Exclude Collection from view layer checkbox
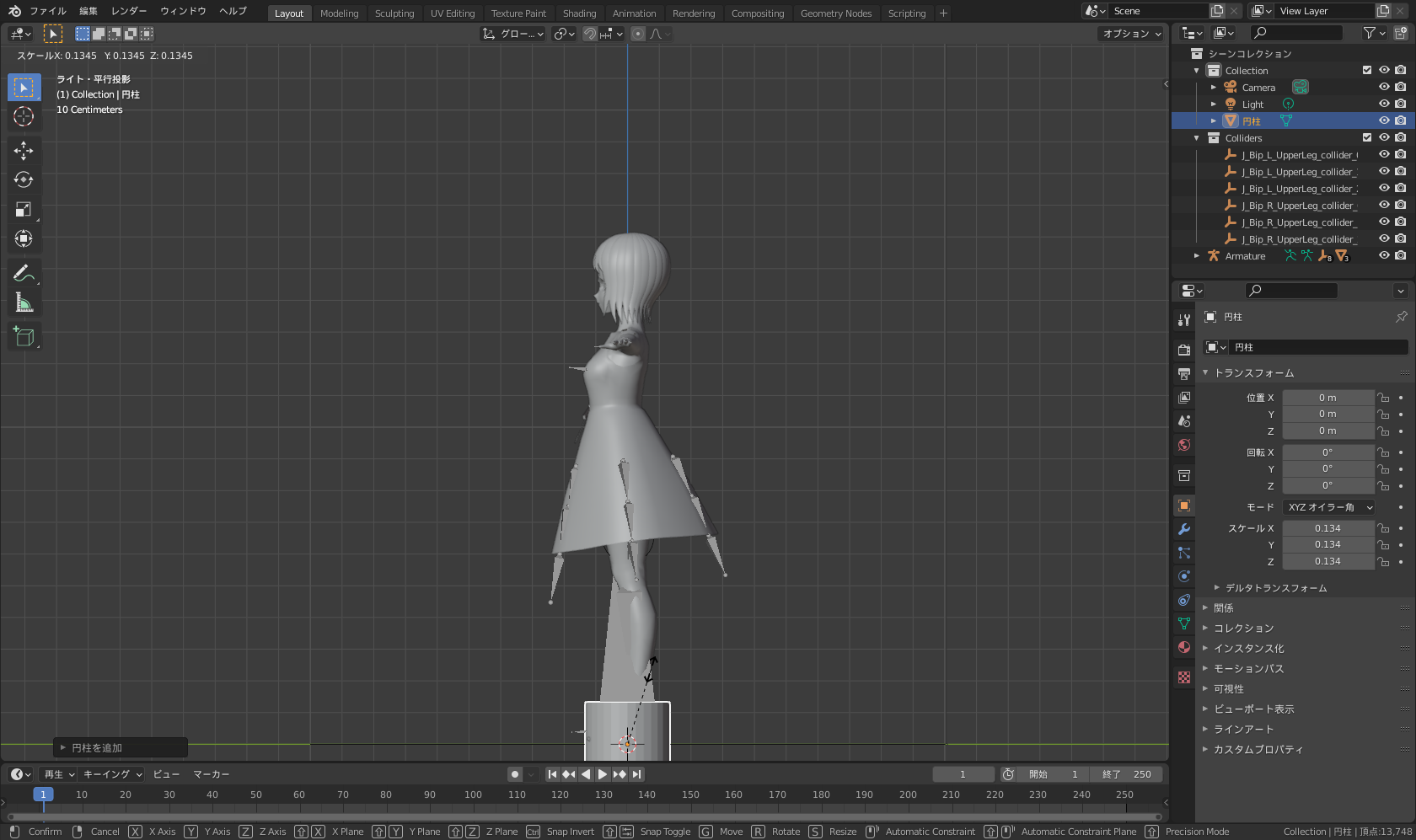This screenshot has width=1416, height=840. click(1367, 70)
